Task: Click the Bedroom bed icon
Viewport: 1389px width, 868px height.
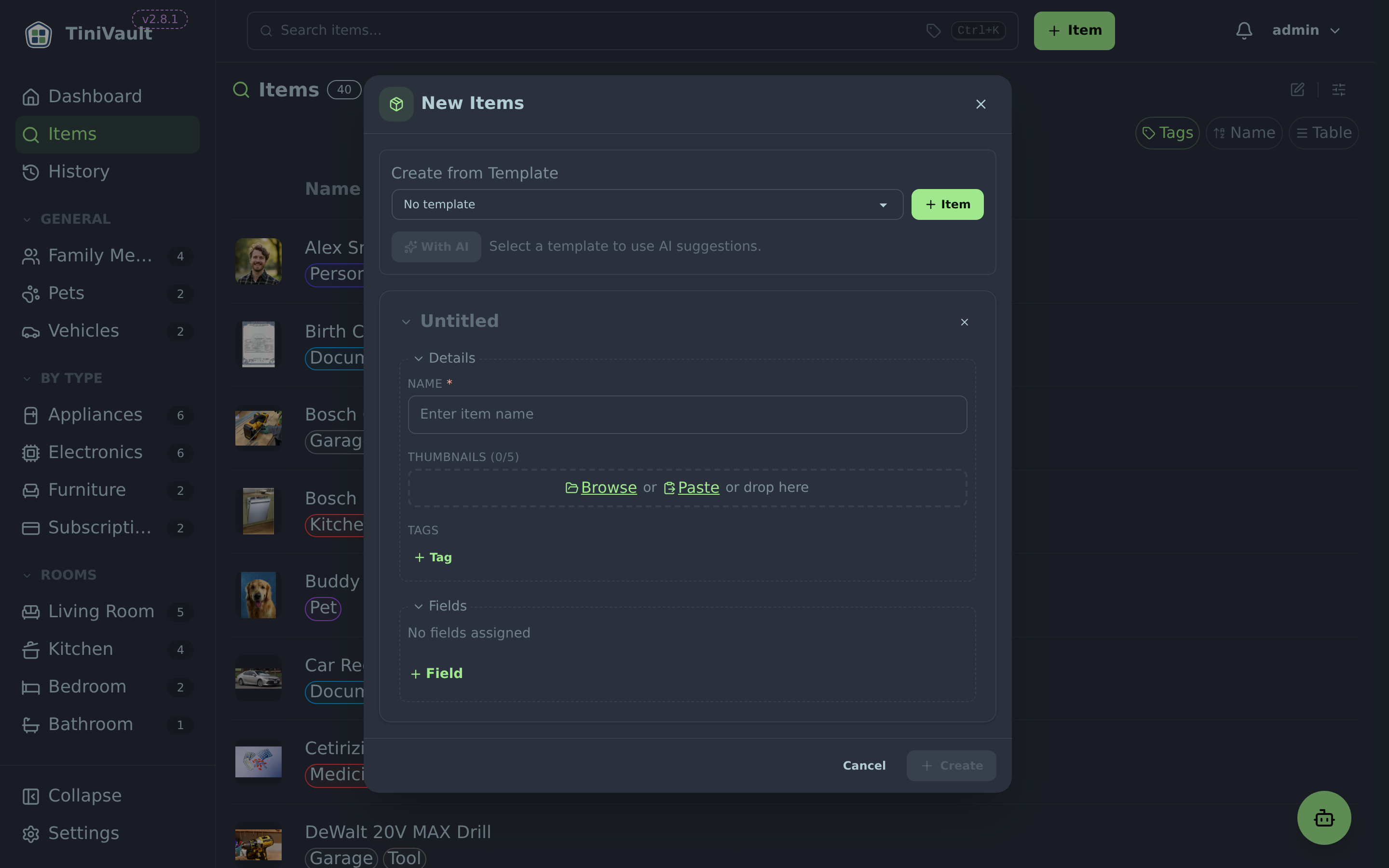Action: pyautogui.click(x=30, y=687)
